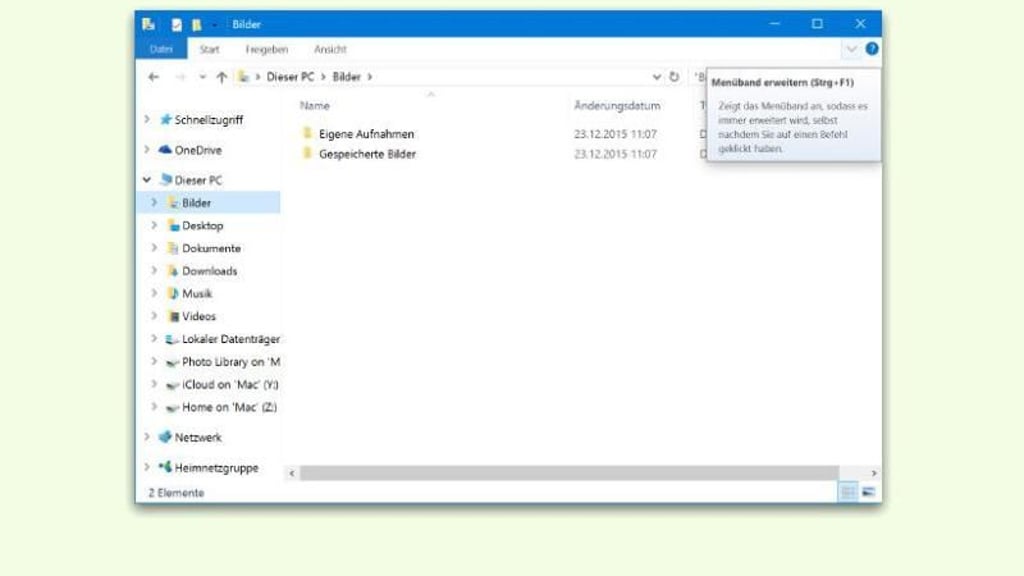
Task: Switch to details view from the status bar
Action: [846, 491]
